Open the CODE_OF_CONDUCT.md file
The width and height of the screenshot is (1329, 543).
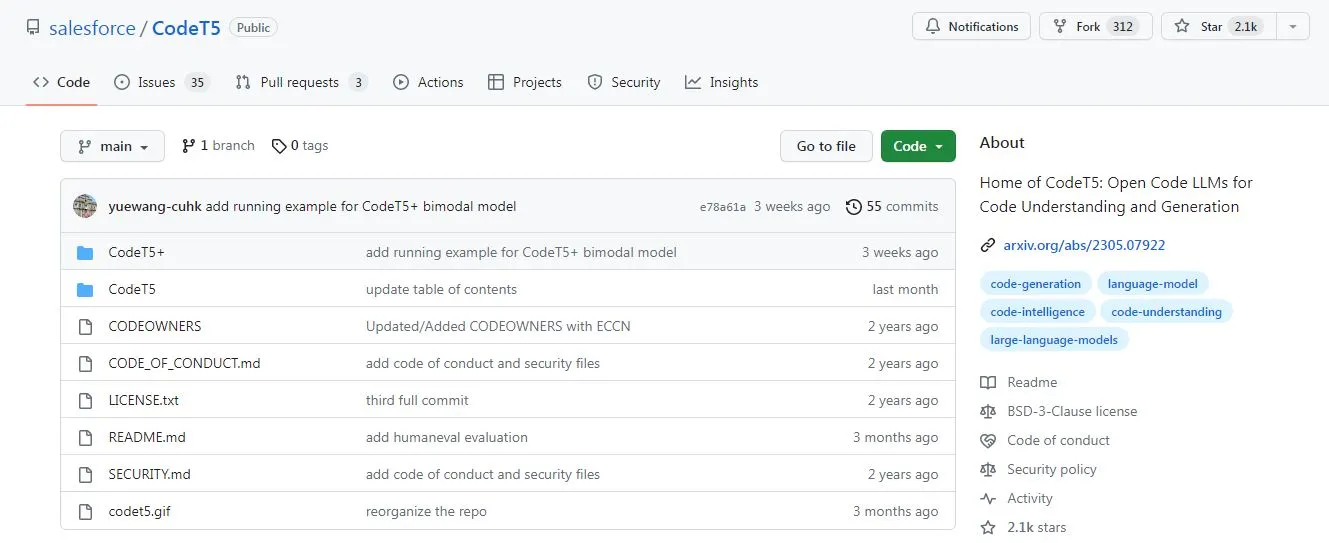point(184,364)
